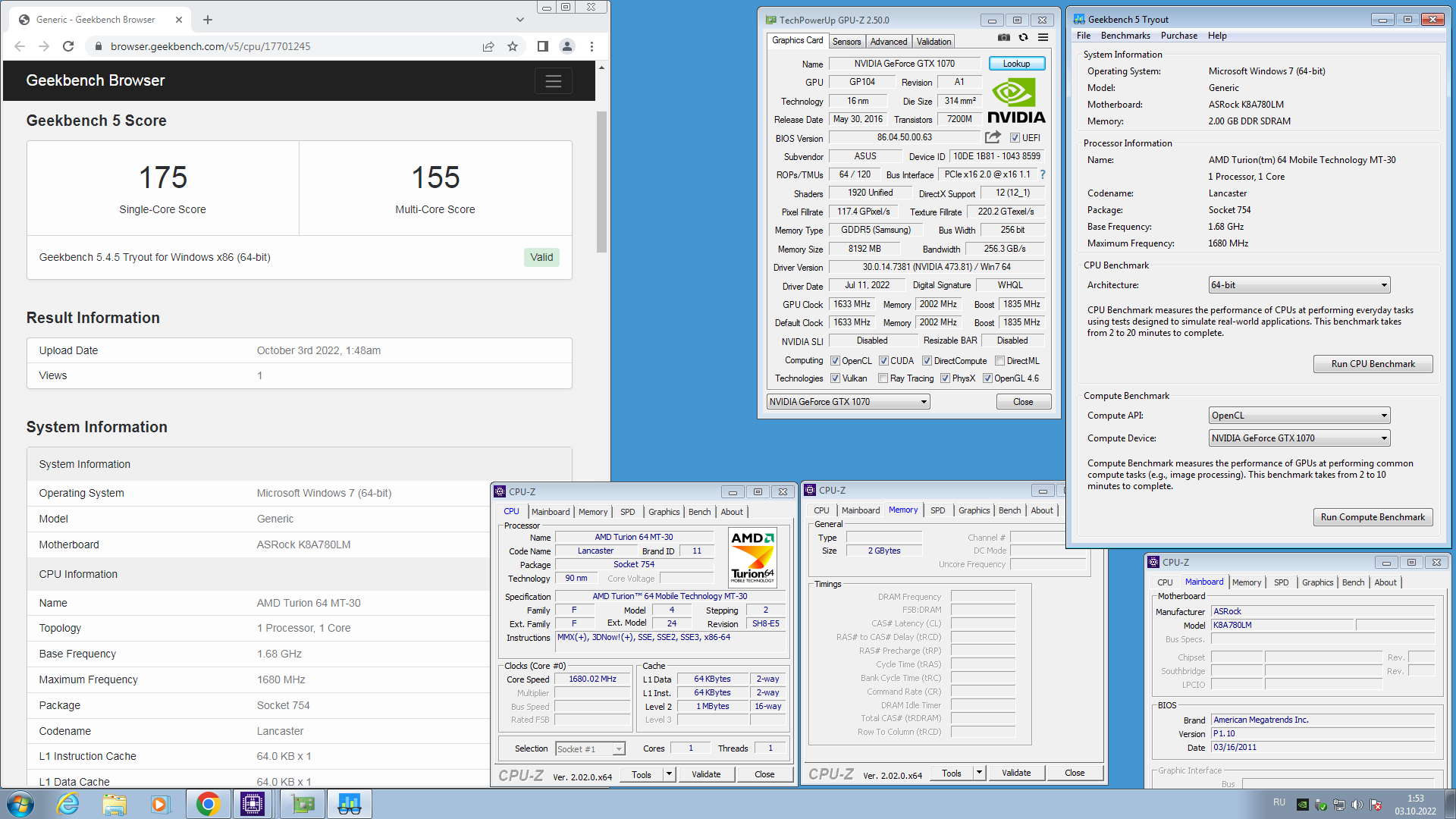Open Windows Media Player from the taskbar
The image size is (1456, 819).
(159, 804)
